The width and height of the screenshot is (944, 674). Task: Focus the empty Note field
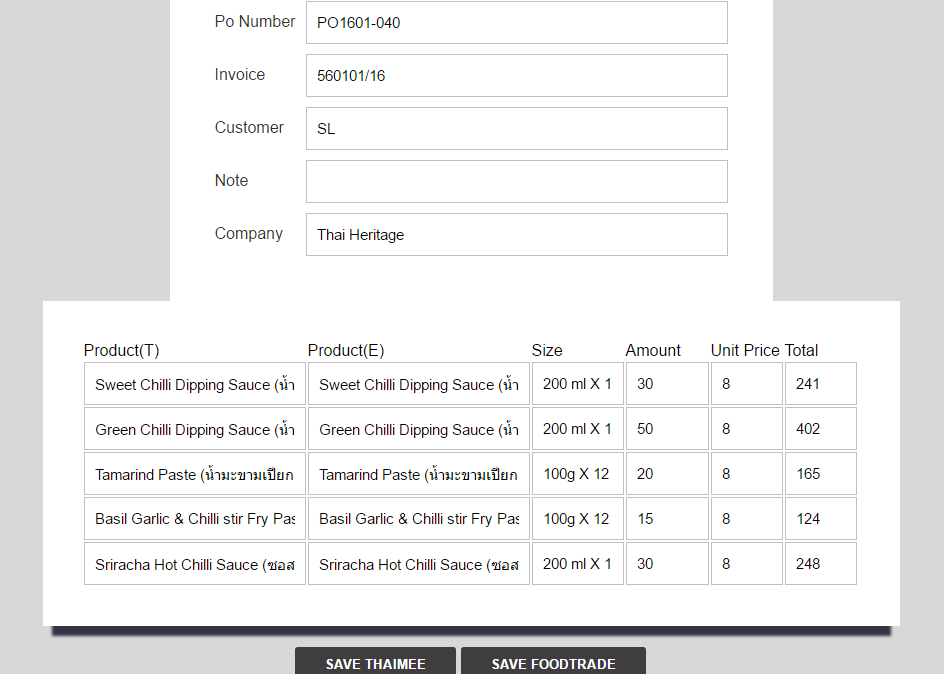coord(516,182)
